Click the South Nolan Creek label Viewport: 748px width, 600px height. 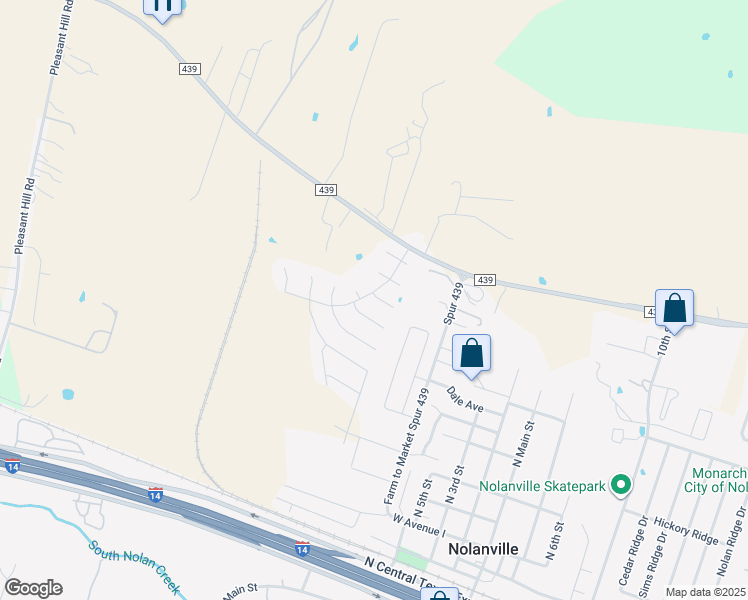[135, 567]
